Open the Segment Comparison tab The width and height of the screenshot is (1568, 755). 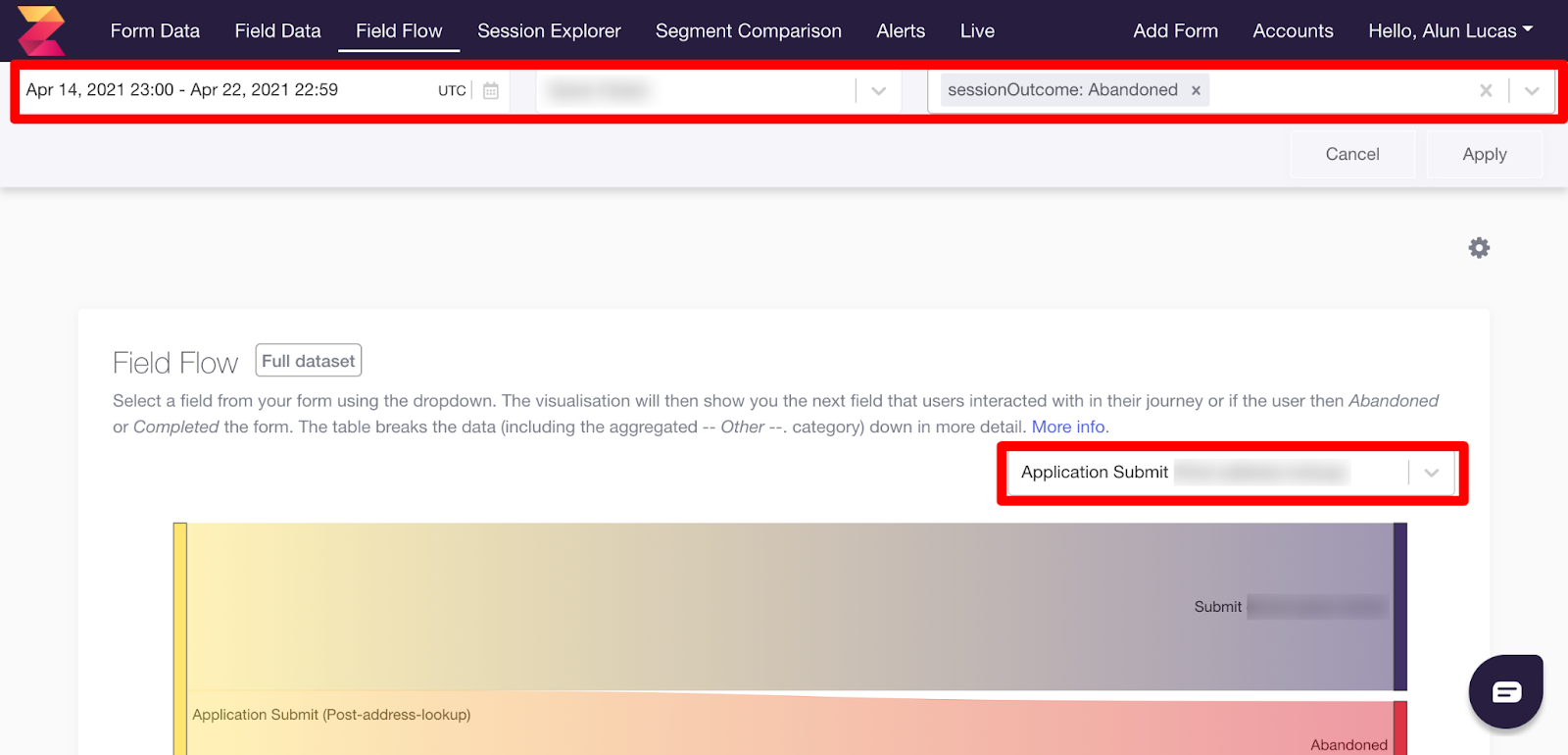[749, 30]
